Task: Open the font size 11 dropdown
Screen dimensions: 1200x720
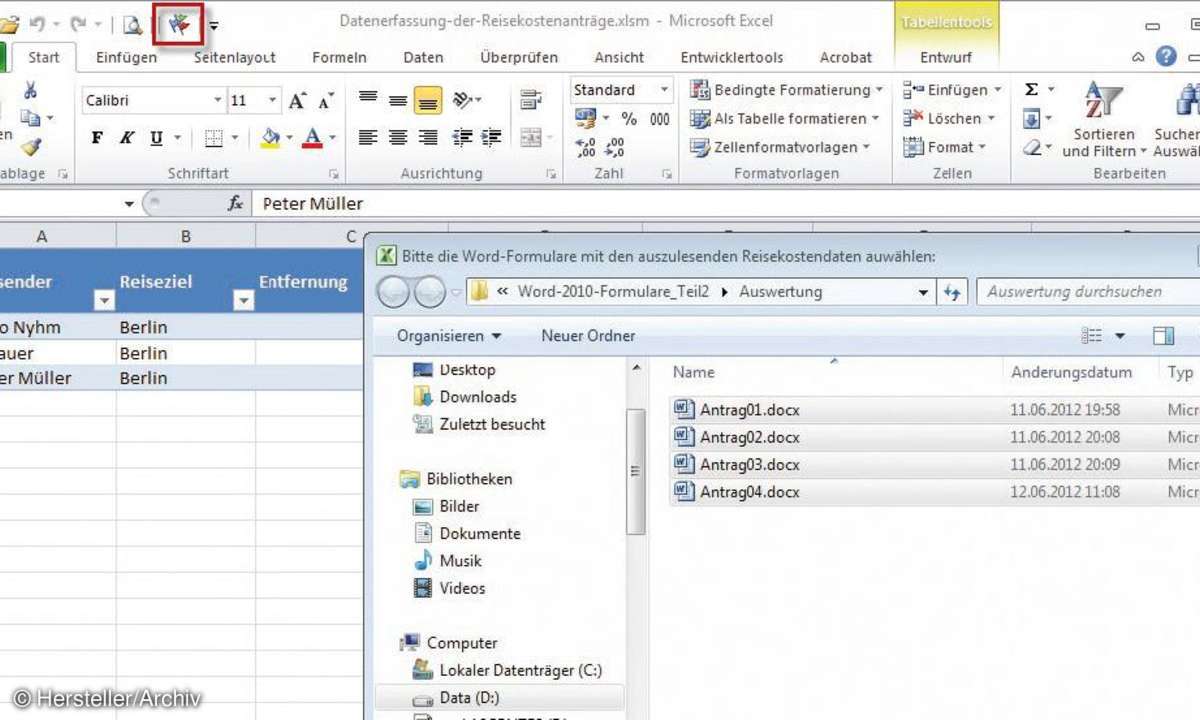Action: tap(273, 101)
